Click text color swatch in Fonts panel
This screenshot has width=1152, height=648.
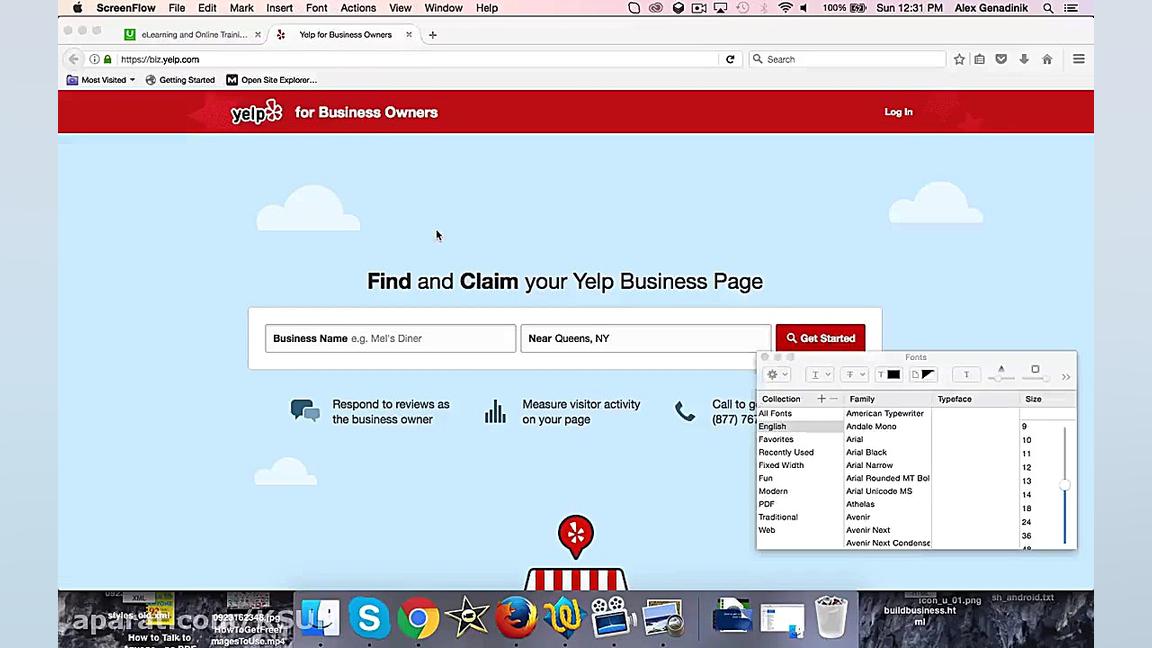click(x=889, y=375)
